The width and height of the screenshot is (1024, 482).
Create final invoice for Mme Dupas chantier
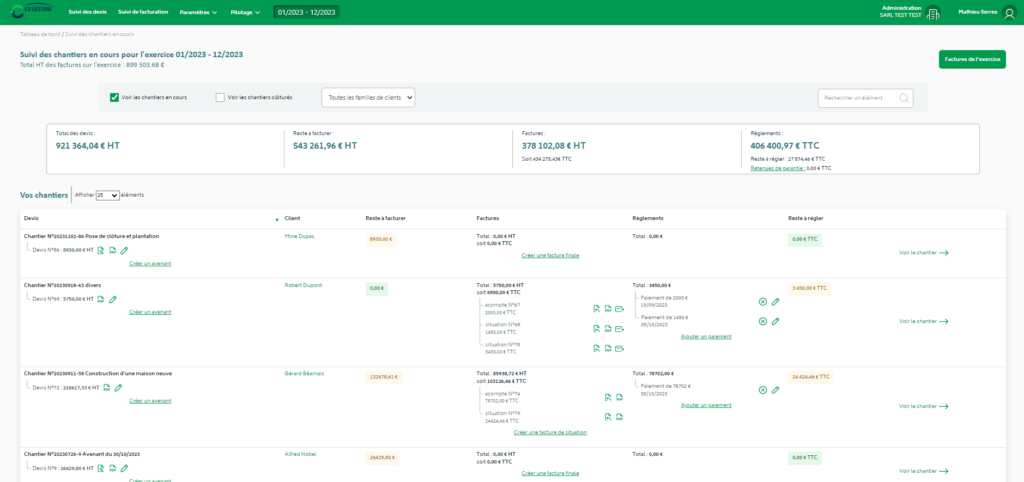point(551,255)
